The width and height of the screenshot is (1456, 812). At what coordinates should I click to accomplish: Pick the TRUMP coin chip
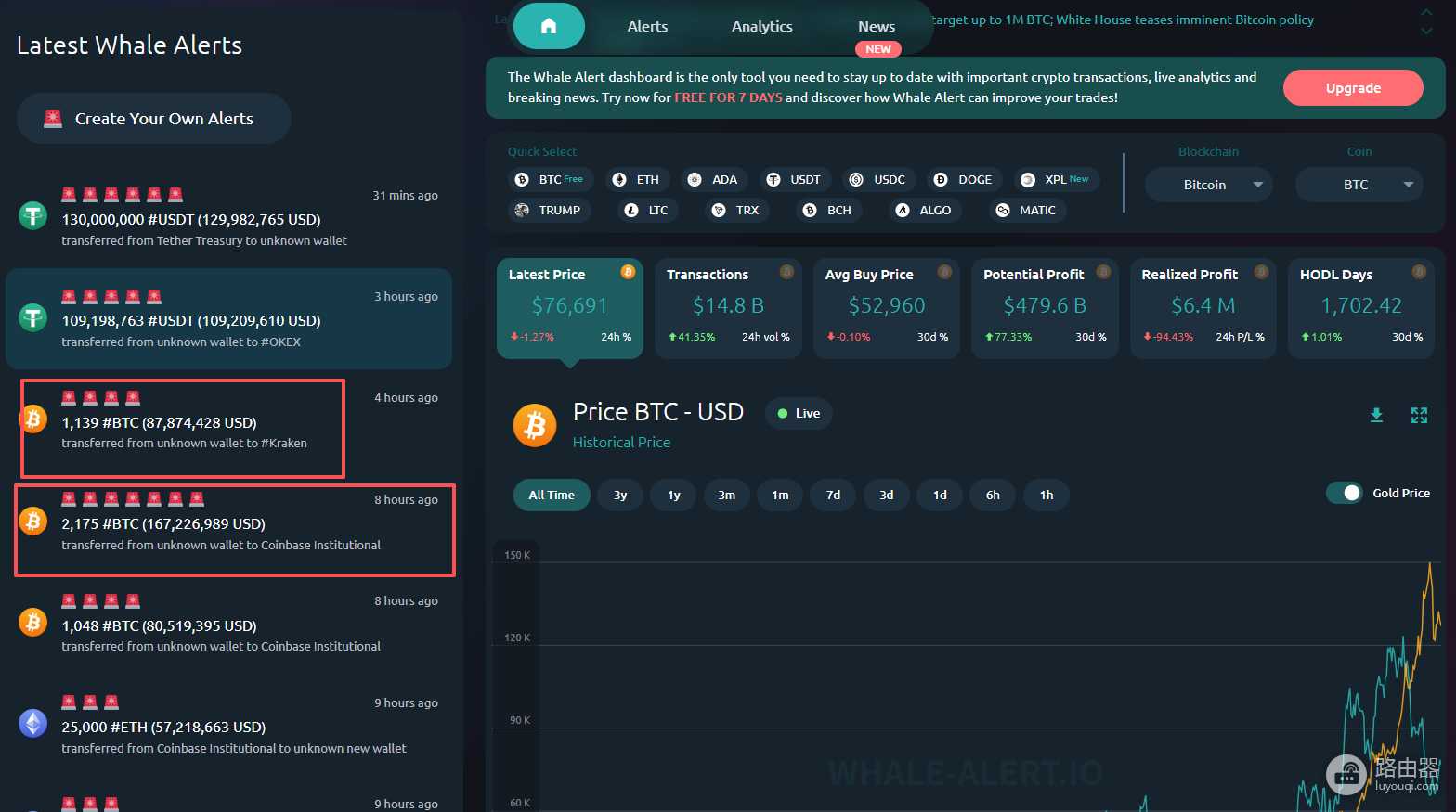coord(549,210)
